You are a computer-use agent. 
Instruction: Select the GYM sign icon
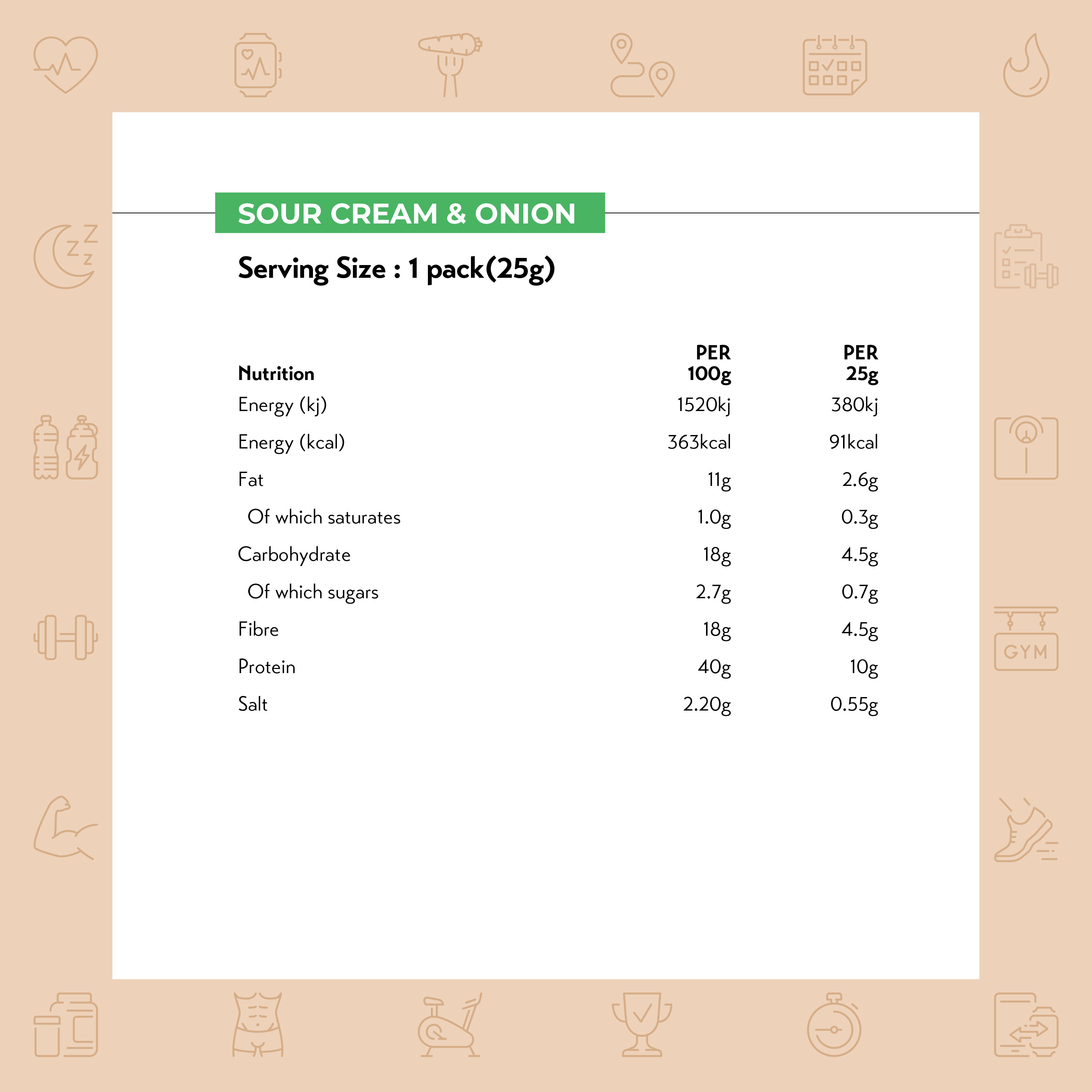tap(1026, 639)
